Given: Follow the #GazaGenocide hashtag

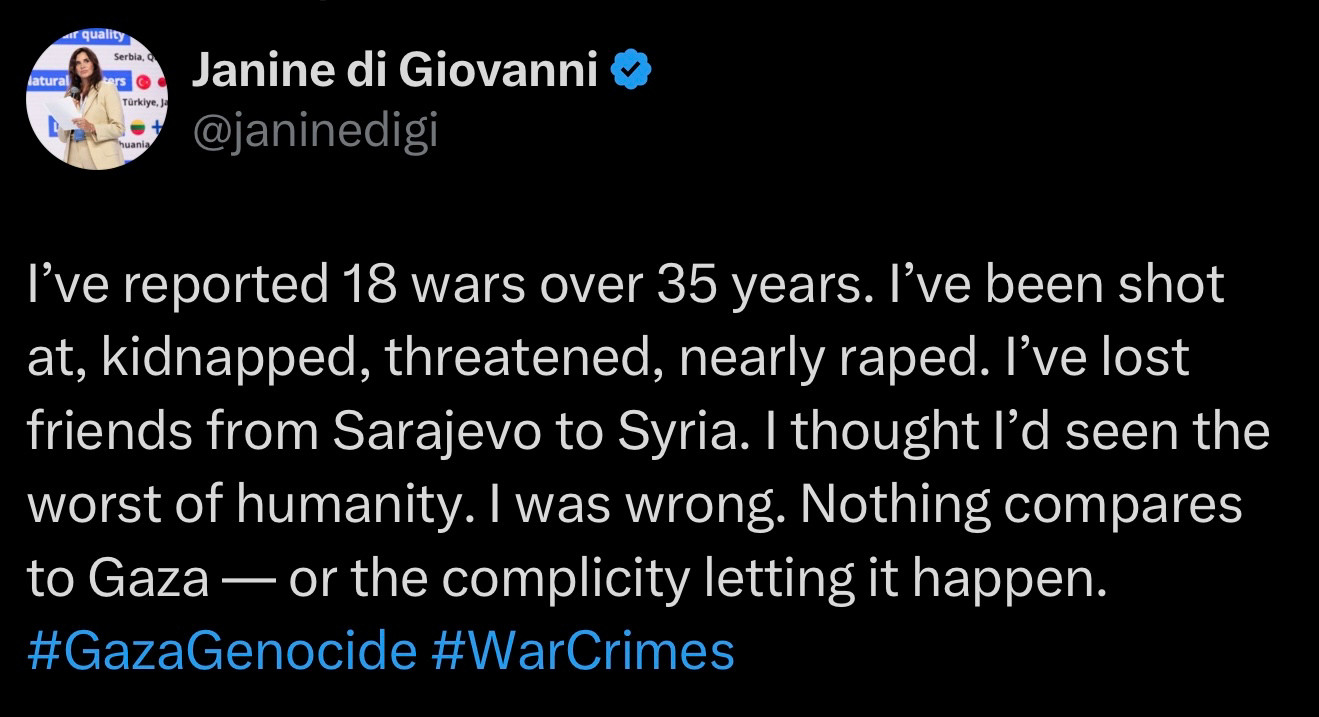Looking at the screenshot, I should coord(222,652).
